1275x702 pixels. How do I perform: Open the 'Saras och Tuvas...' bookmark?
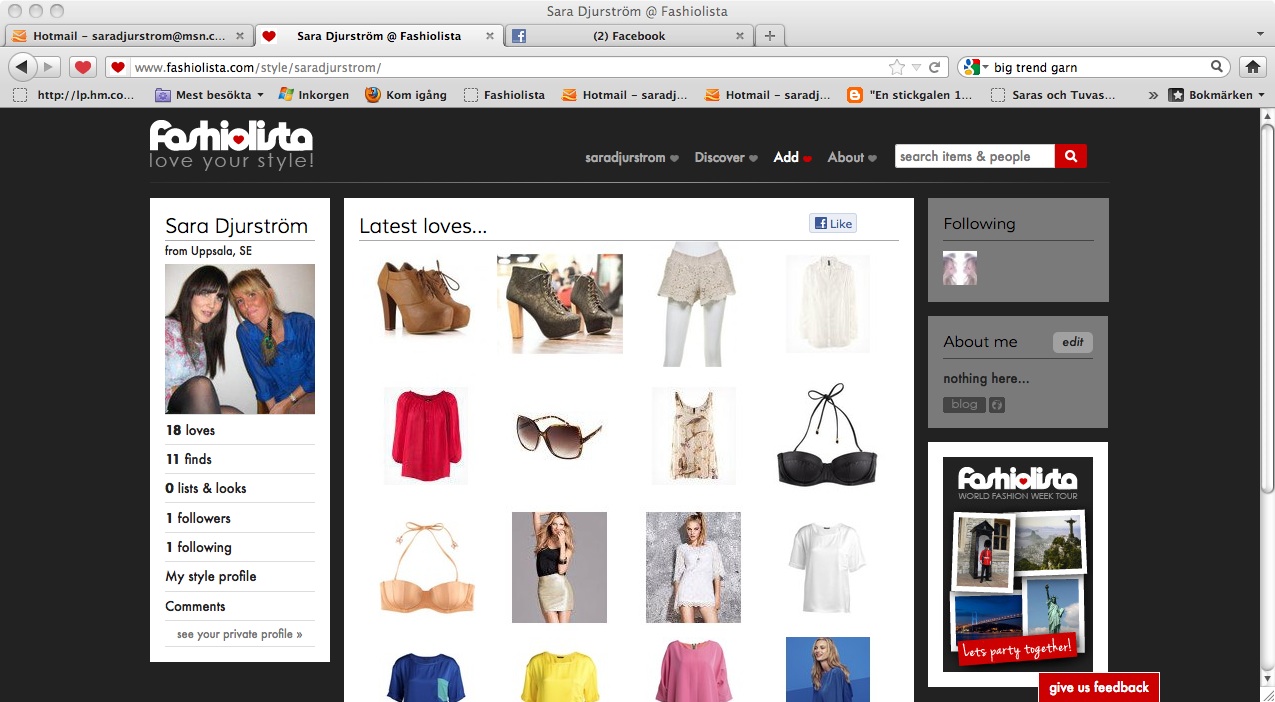[1053, 95]
